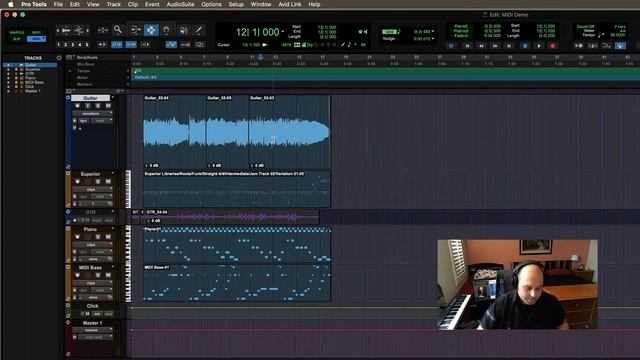Toggle Grid edit mode

[x=36, y=39]
